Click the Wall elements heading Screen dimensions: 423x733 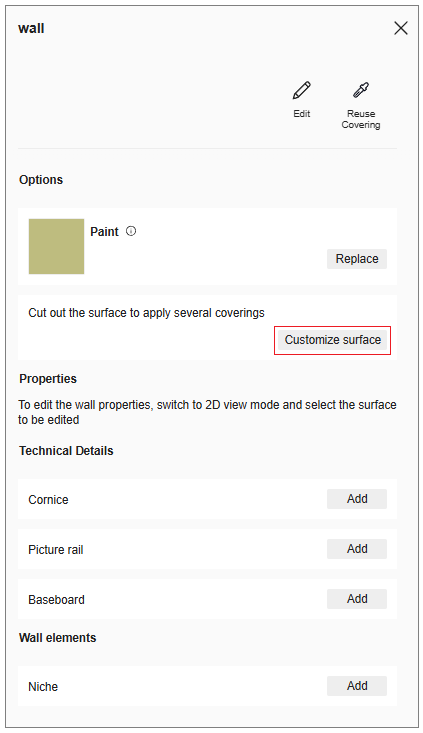[x=58, y=638]
